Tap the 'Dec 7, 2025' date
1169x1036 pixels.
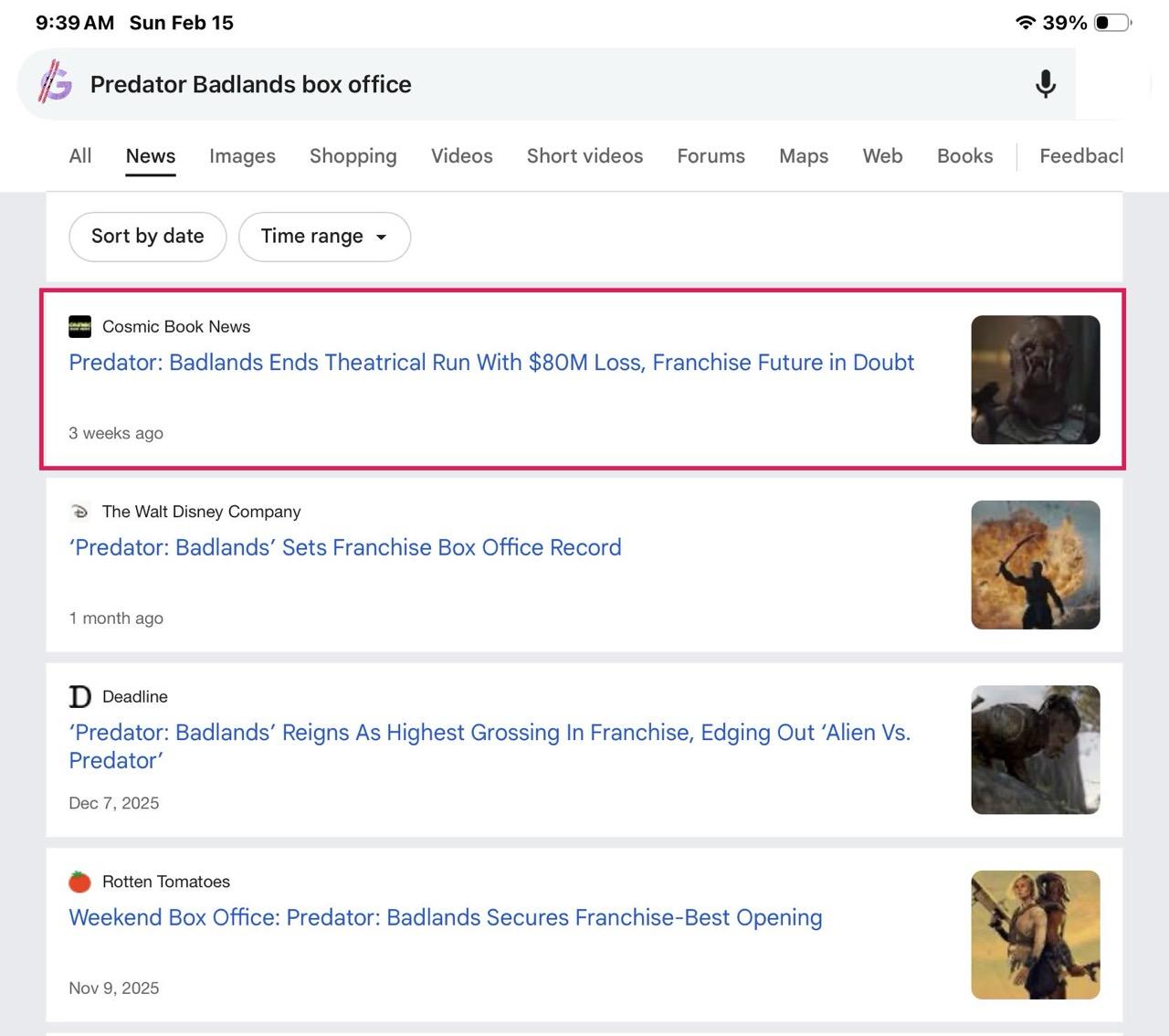[x=114, y=803]
